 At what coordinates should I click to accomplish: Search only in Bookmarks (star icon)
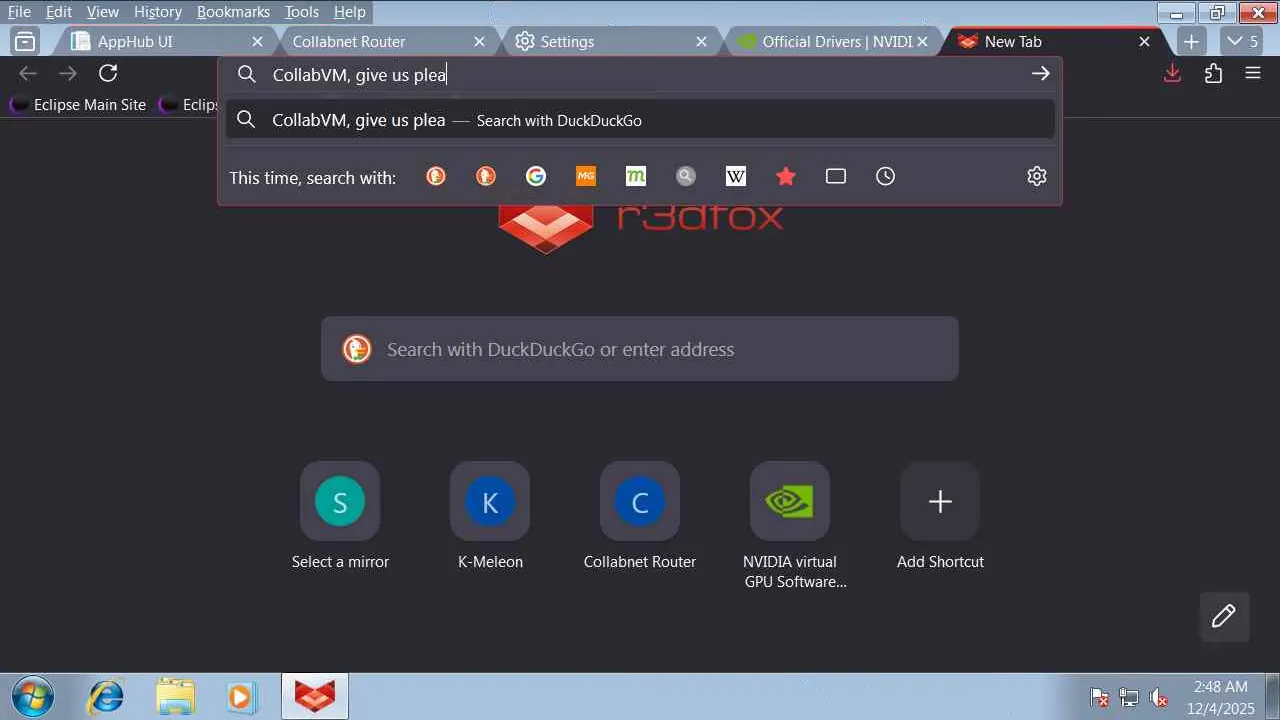pyautogui.click(x=786, y=176)
